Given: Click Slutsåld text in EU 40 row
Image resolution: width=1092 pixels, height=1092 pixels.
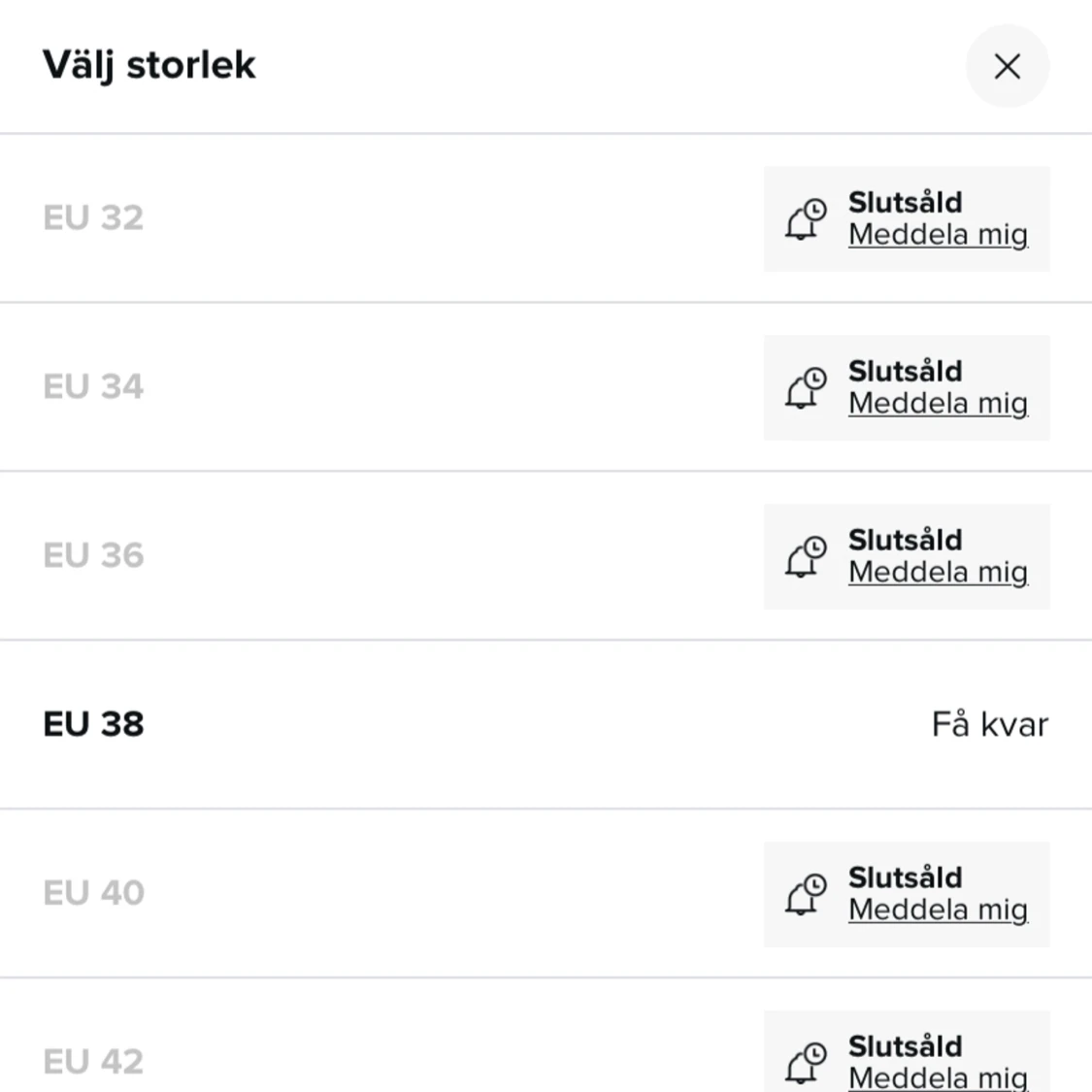Looking at the screenshot, I should point(906,877).
